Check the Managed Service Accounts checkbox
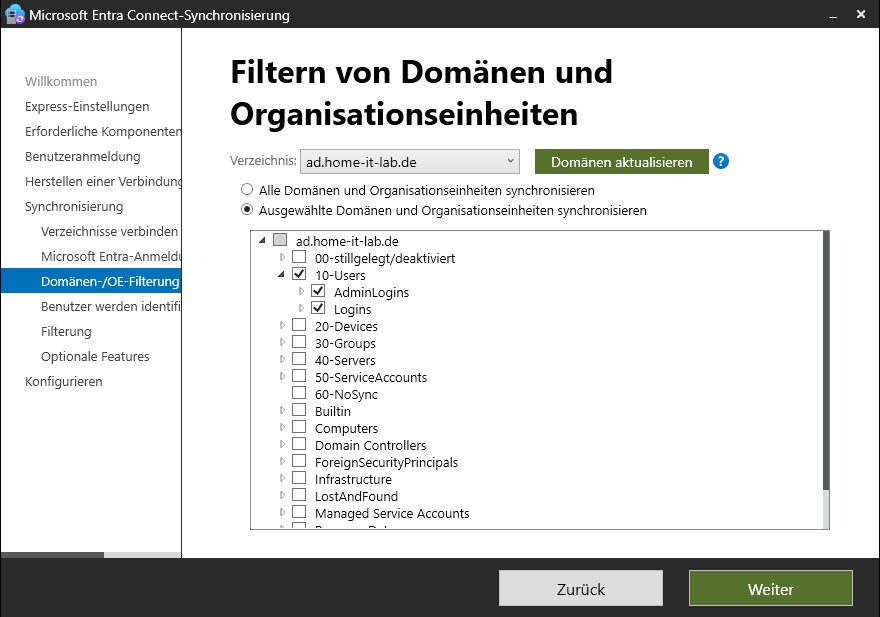The height and width of the screenshot is (617, 880). (x=299, y=511)
